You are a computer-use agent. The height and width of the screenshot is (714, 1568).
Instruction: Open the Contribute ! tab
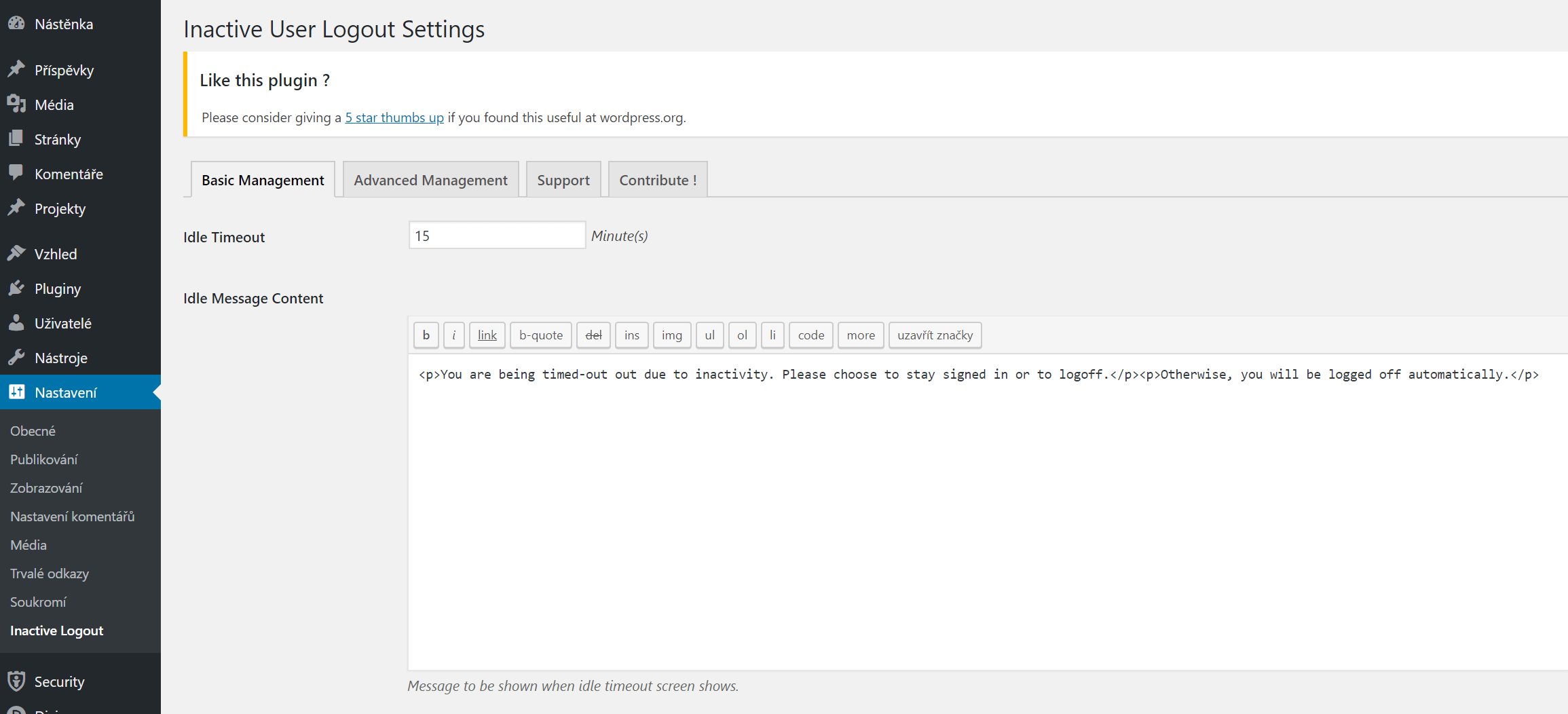click(x=658, y=180)
